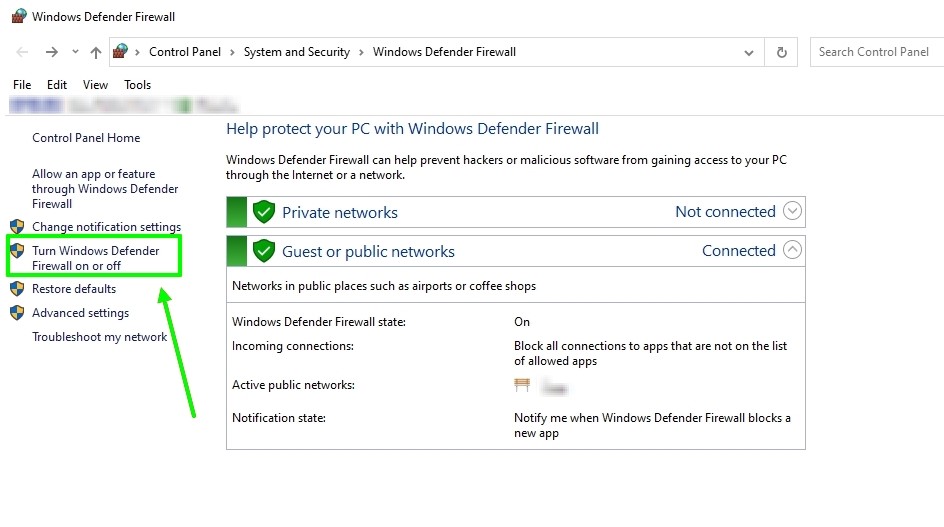
Task: Open Advanced settings link
Action: click(81, 313)
